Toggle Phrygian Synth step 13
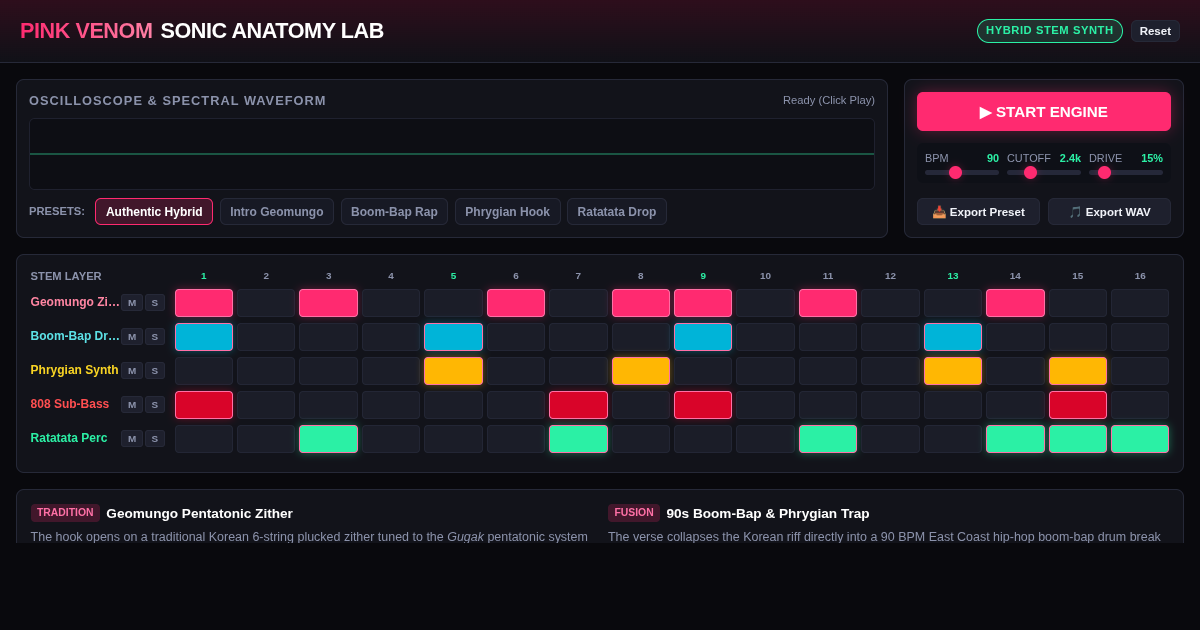1200x630 pixels. 953,371
